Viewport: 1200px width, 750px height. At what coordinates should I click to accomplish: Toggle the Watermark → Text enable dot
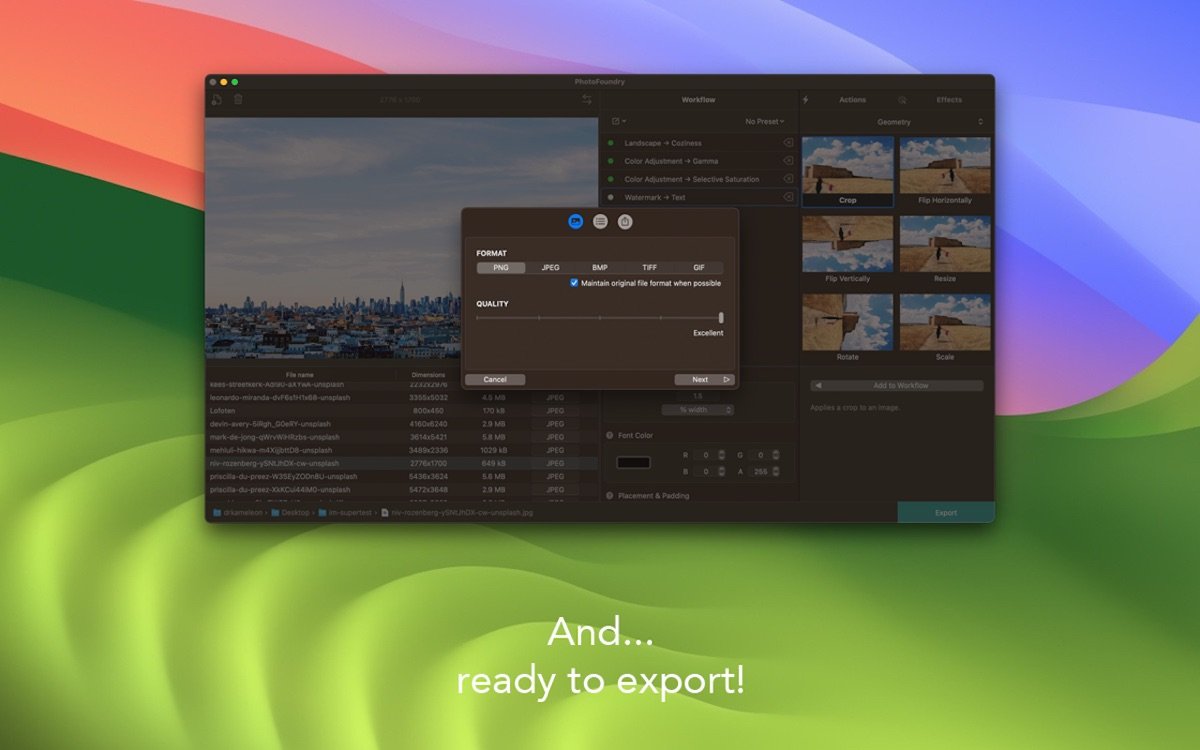pyautogui.click(x=611, y=197)
